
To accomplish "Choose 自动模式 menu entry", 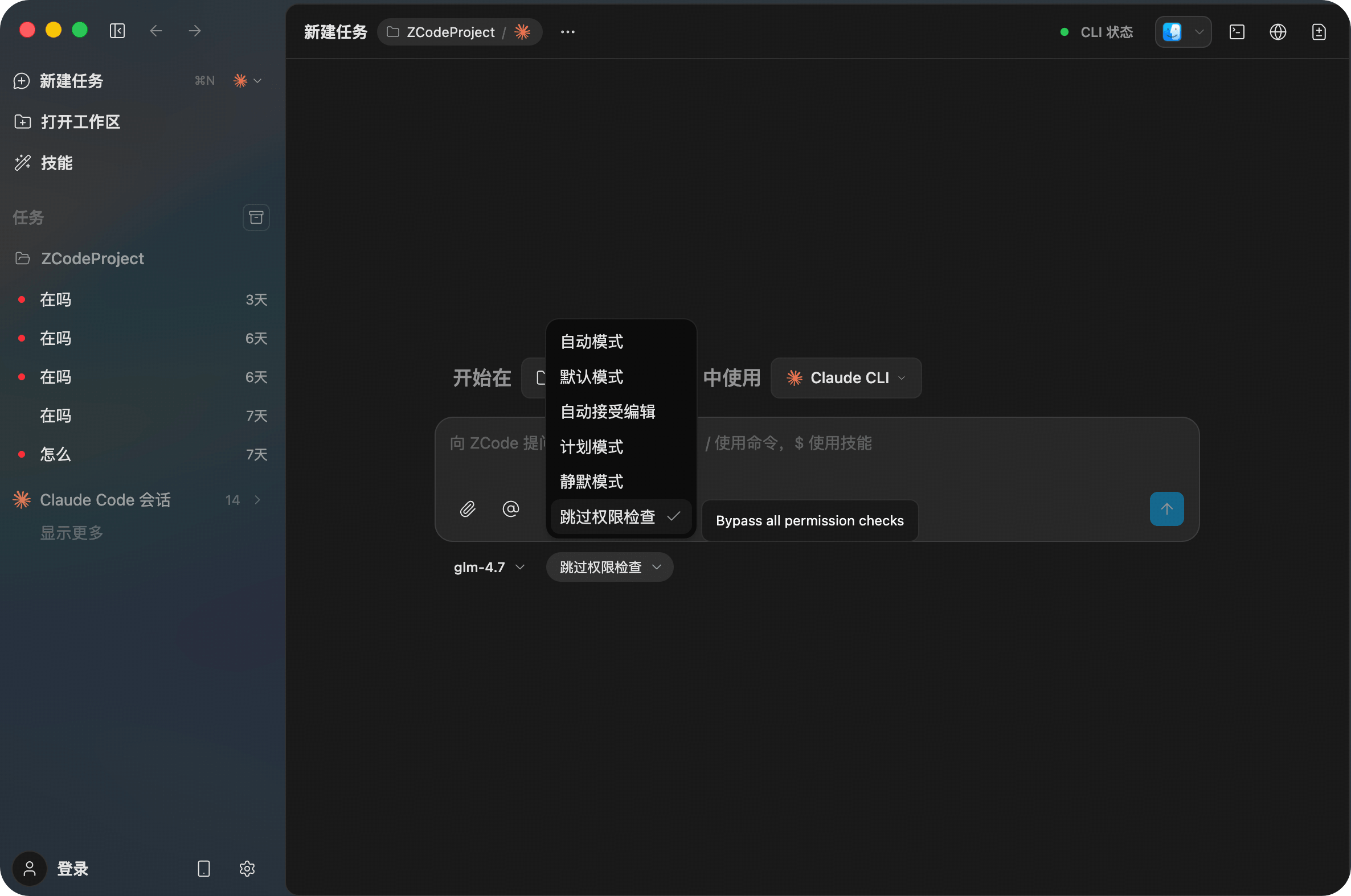I will 592,342.
